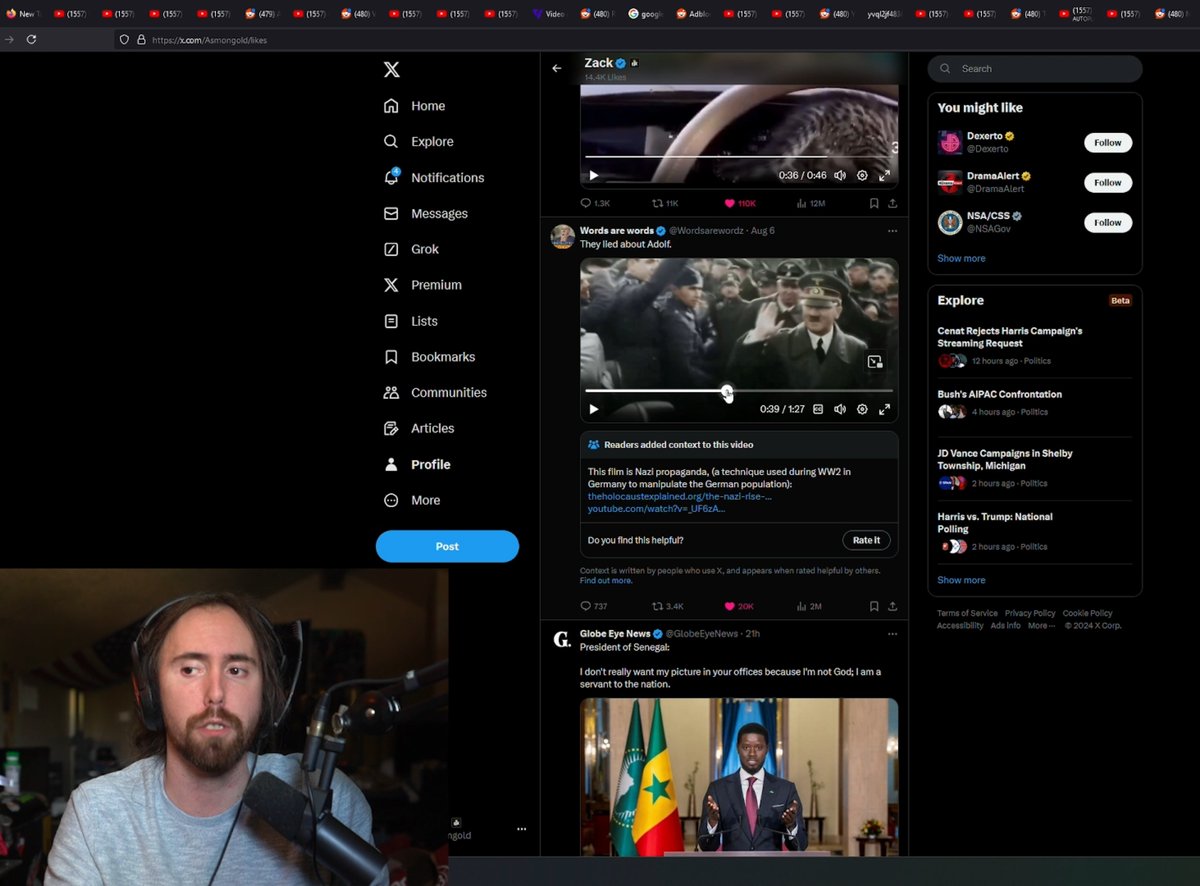
Task: Open Explore in the sidebar
Action: pos(419,142)
